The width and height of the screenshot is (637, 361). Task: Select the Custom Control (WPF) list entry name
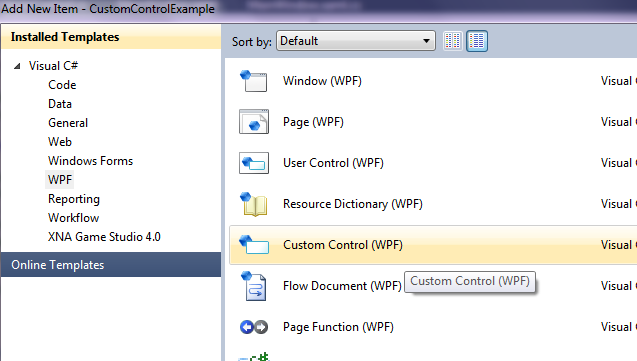pyautogui.click(x=343, y=245)
